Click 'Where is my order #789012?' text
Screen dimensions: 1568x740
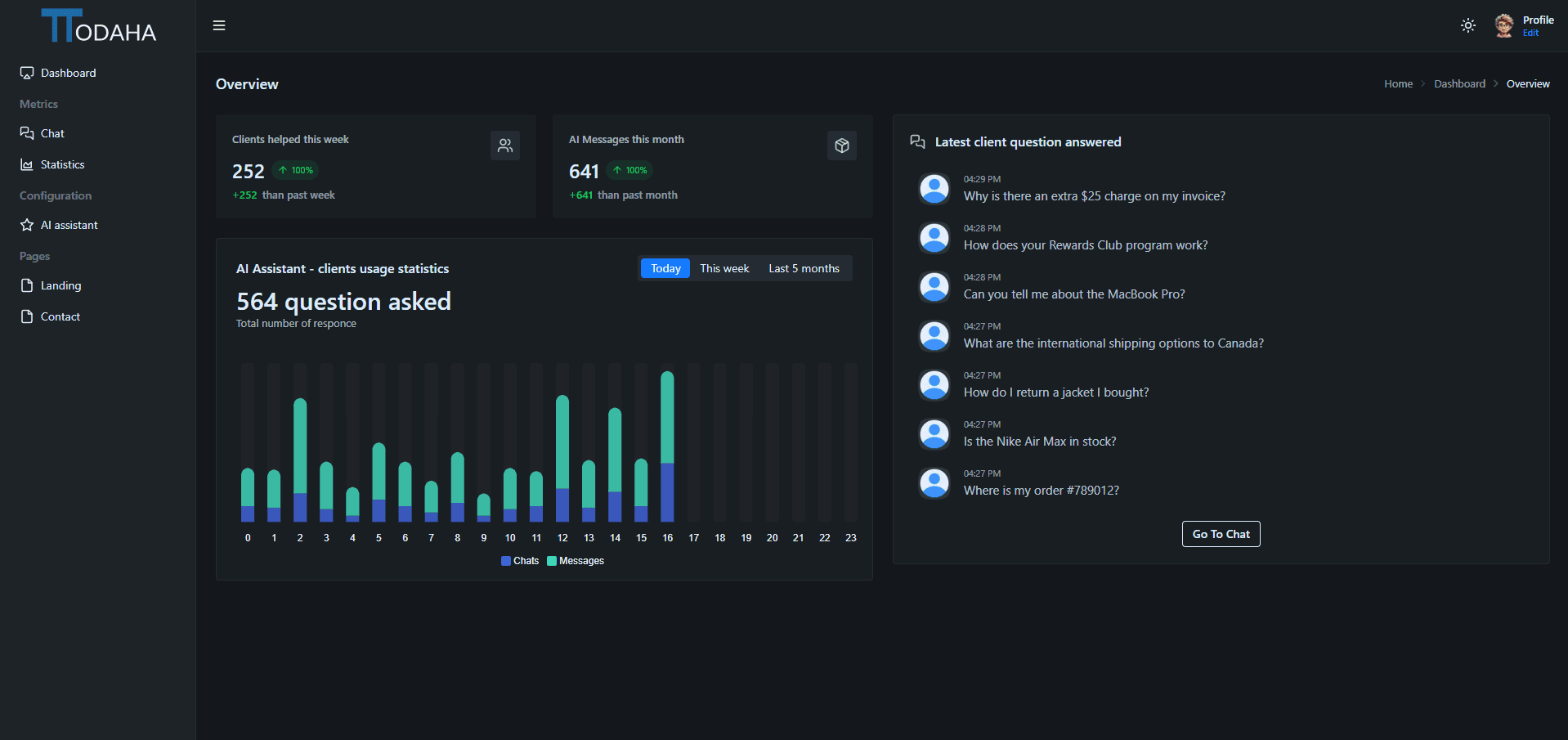pos(1042,491)
